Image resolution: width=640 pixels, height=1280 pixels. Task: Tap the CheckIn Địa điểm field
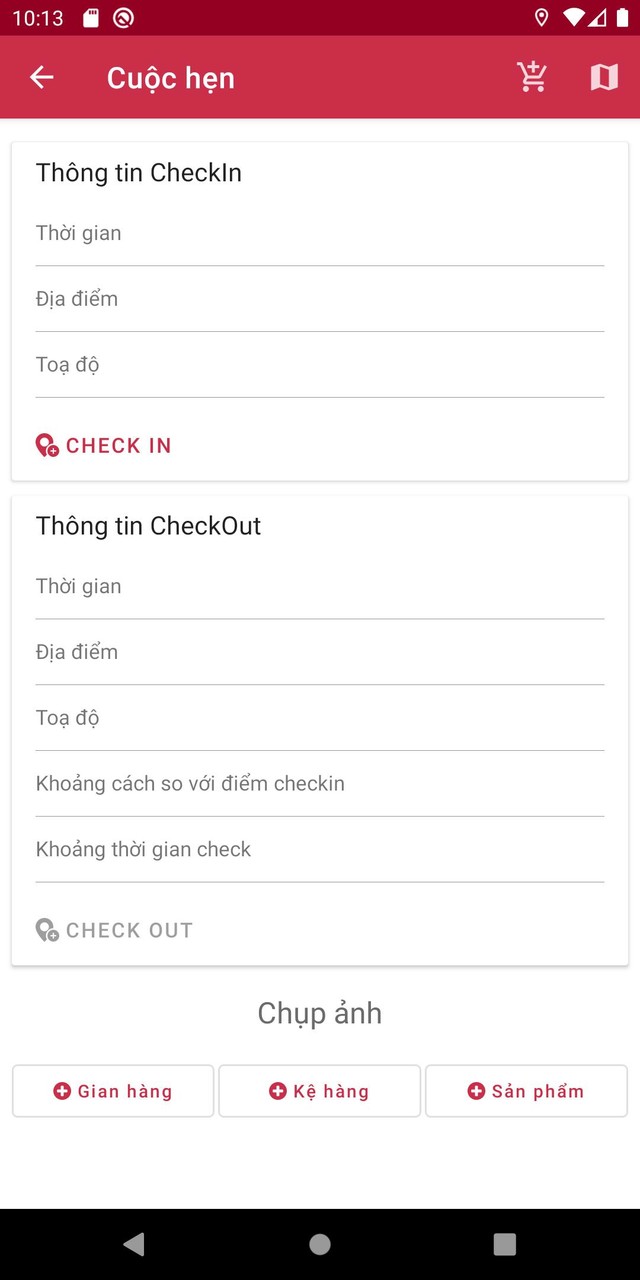pyautogui.click(x=320, y=299)
